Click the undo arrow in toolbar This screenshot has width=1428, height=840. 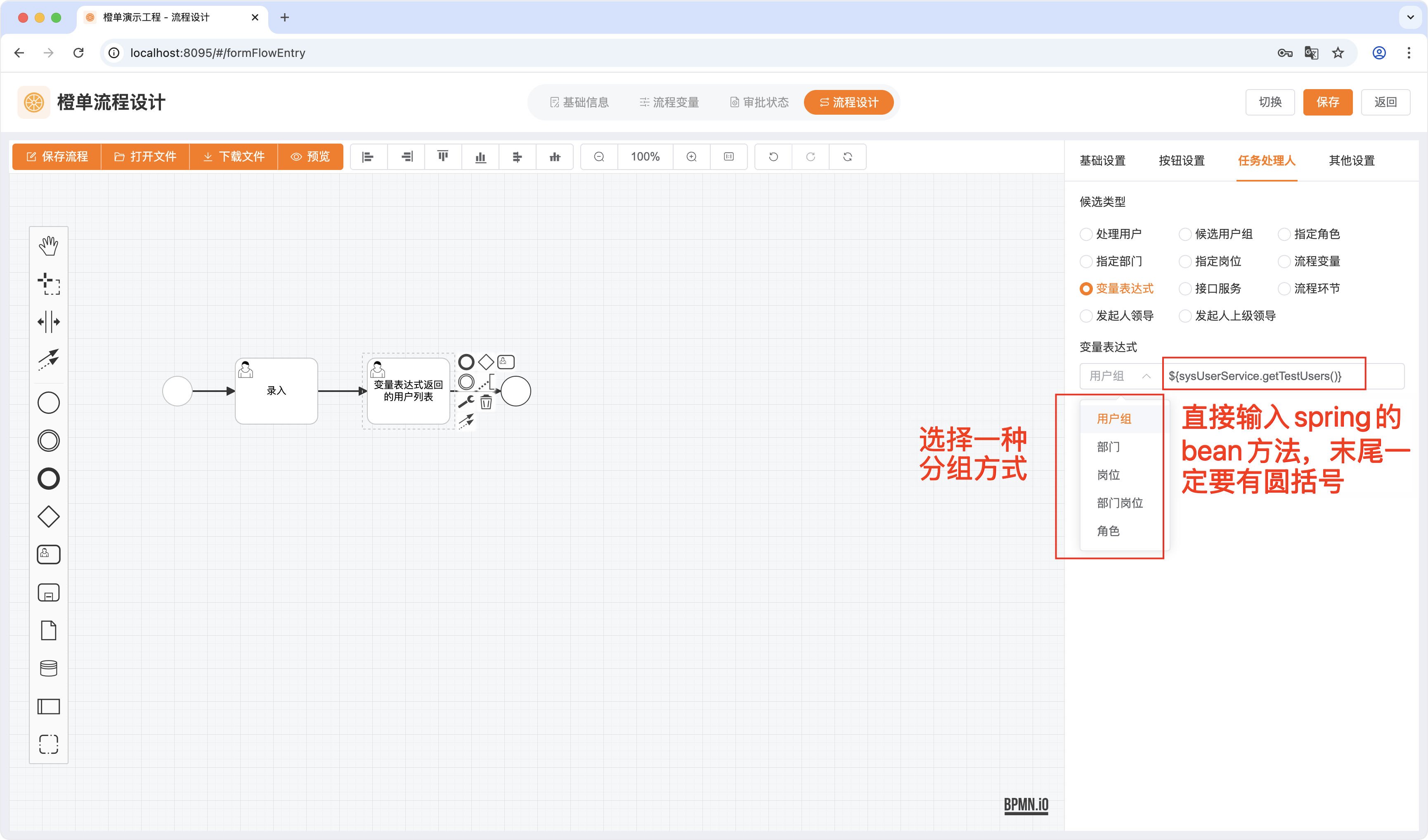point(773,157)
